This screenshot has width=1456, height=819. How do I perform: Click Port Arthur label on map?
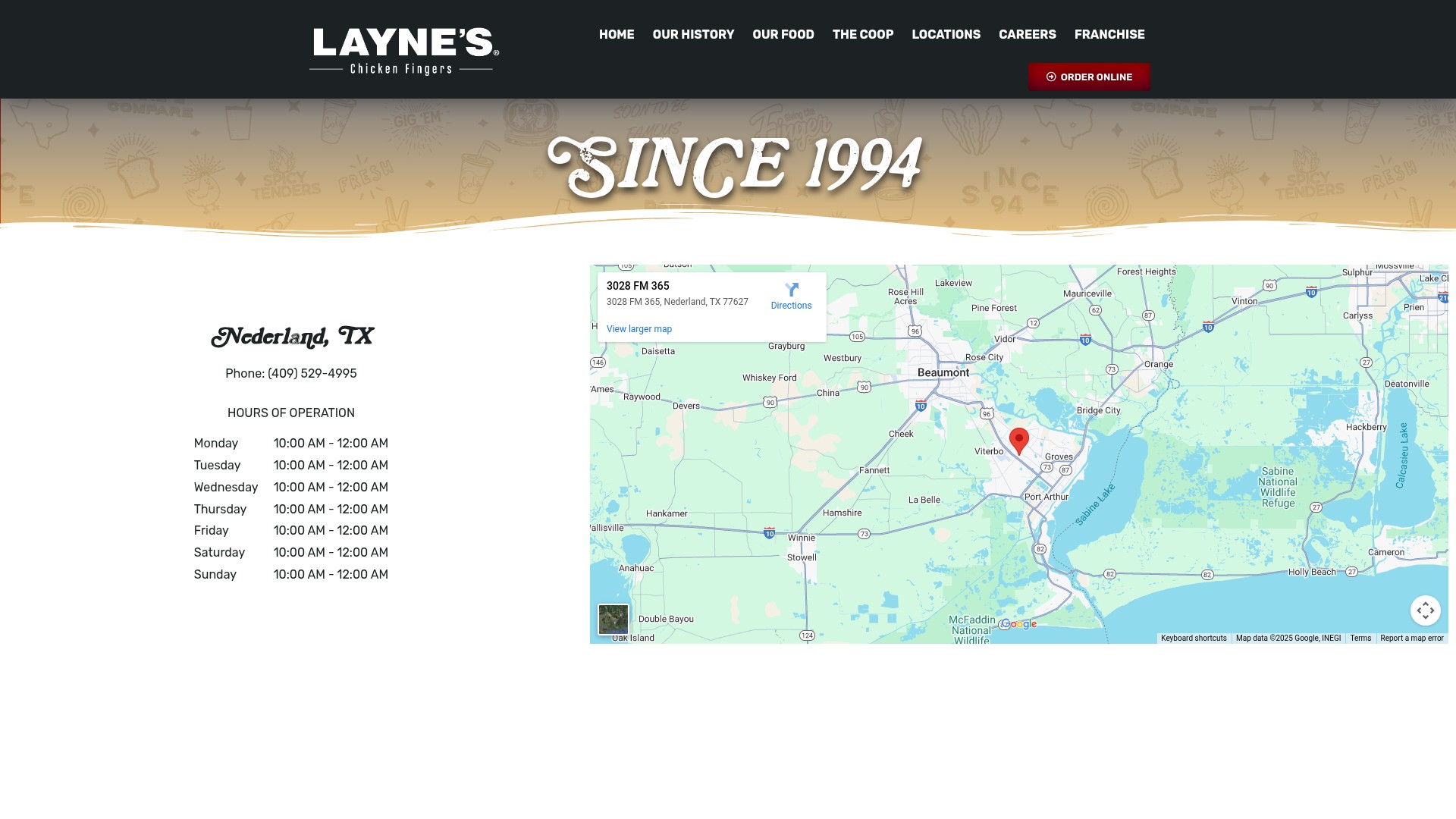point(1046,497)
